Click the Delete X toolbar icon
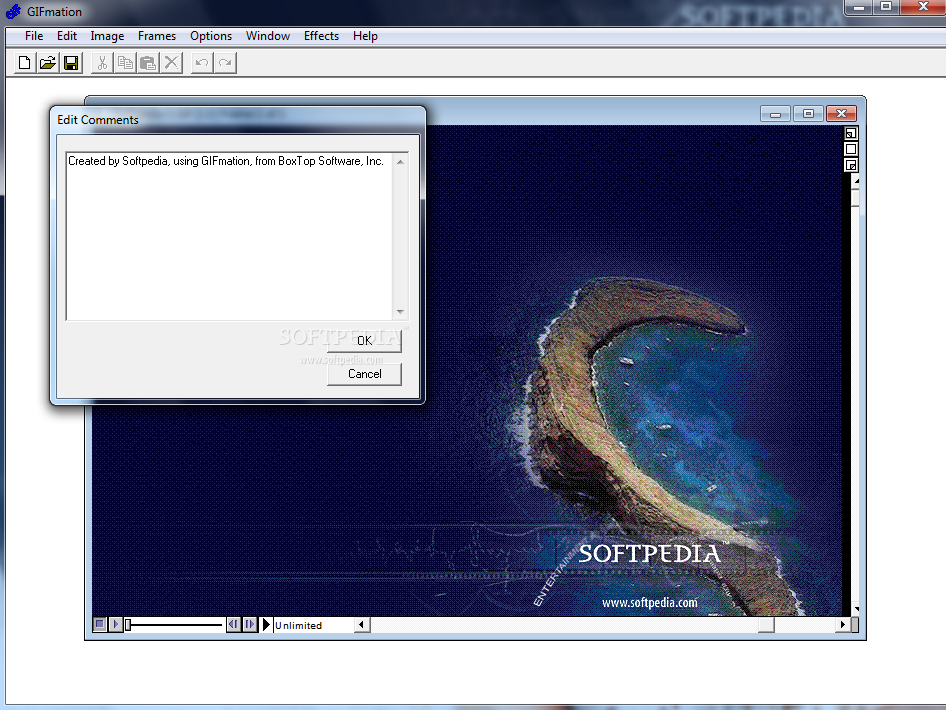The width and height of the screenshot is (946, 710). tap(172, 63)
